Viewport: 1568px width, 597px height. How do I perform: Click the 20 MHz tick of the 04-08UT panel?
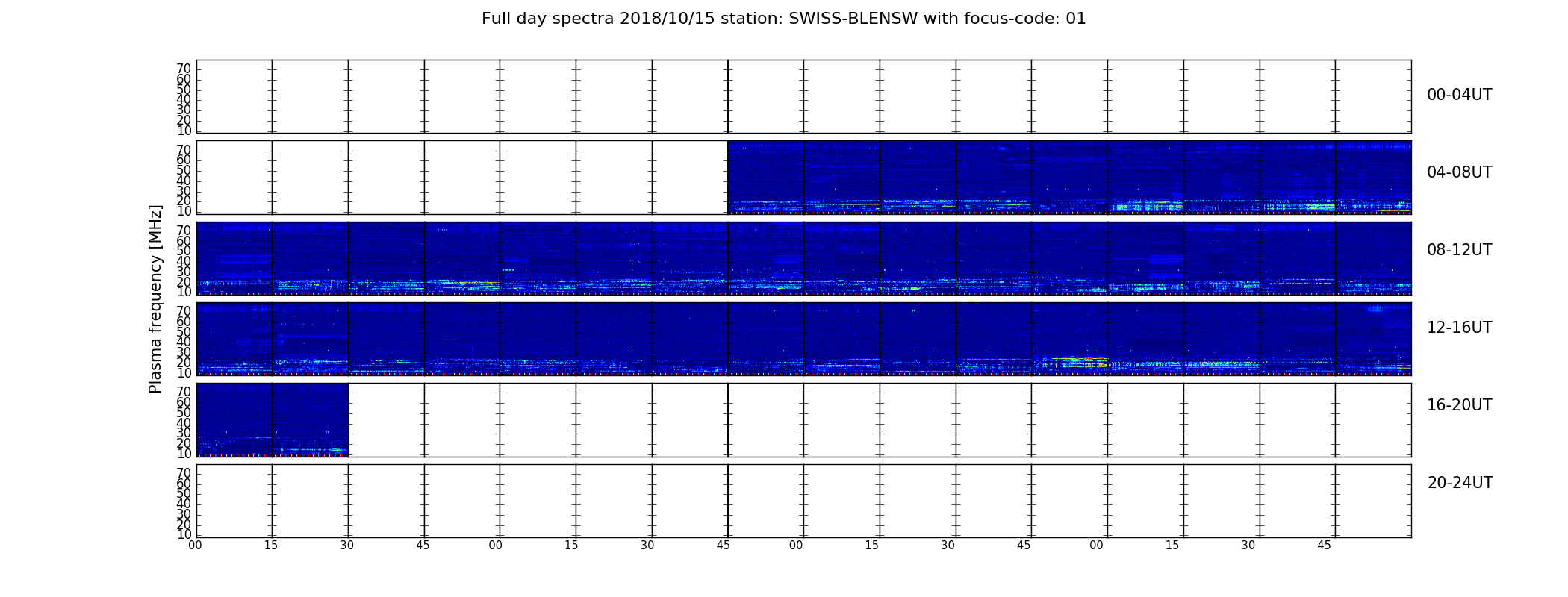[184, 201]
